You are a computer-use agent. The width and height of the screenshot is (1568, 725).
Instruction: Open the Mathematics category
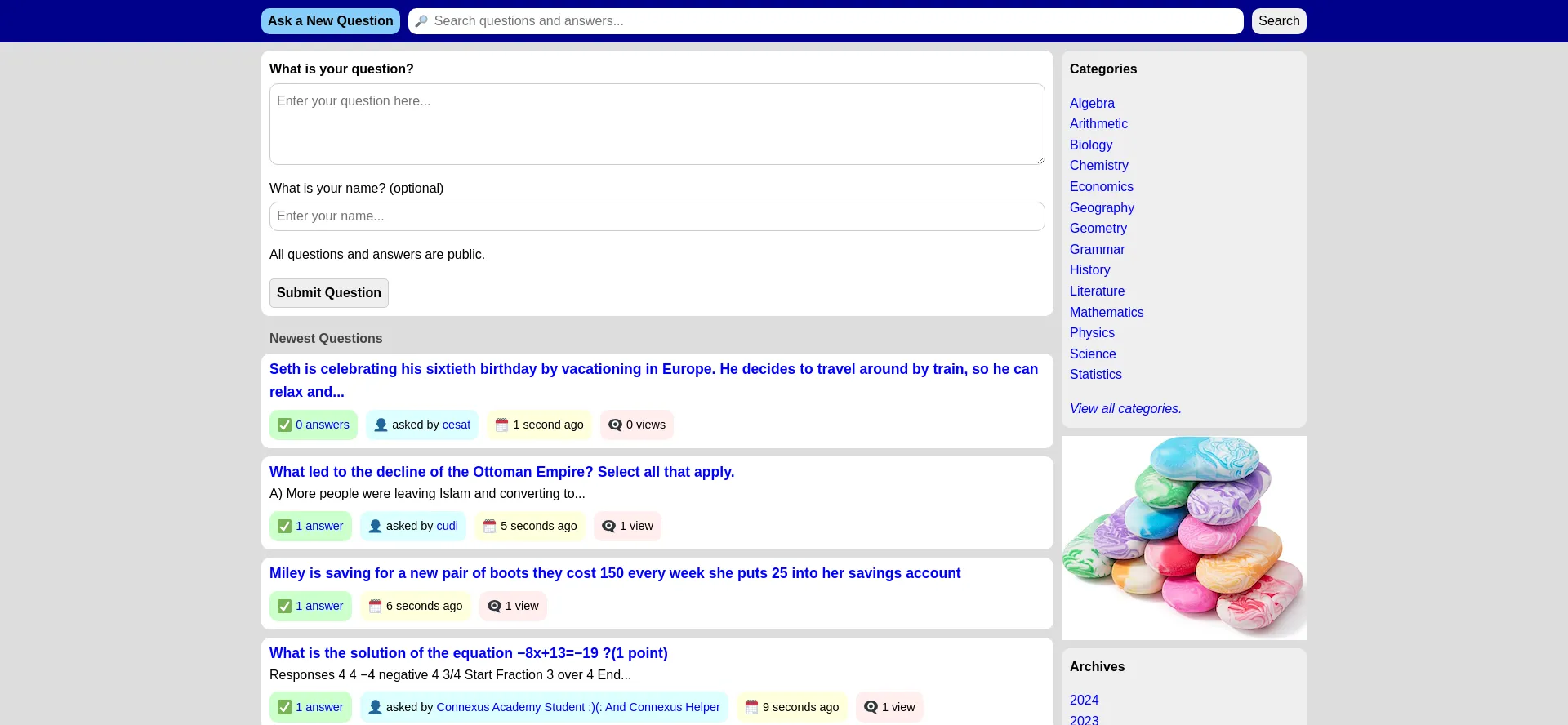[x=1106, y=313]
